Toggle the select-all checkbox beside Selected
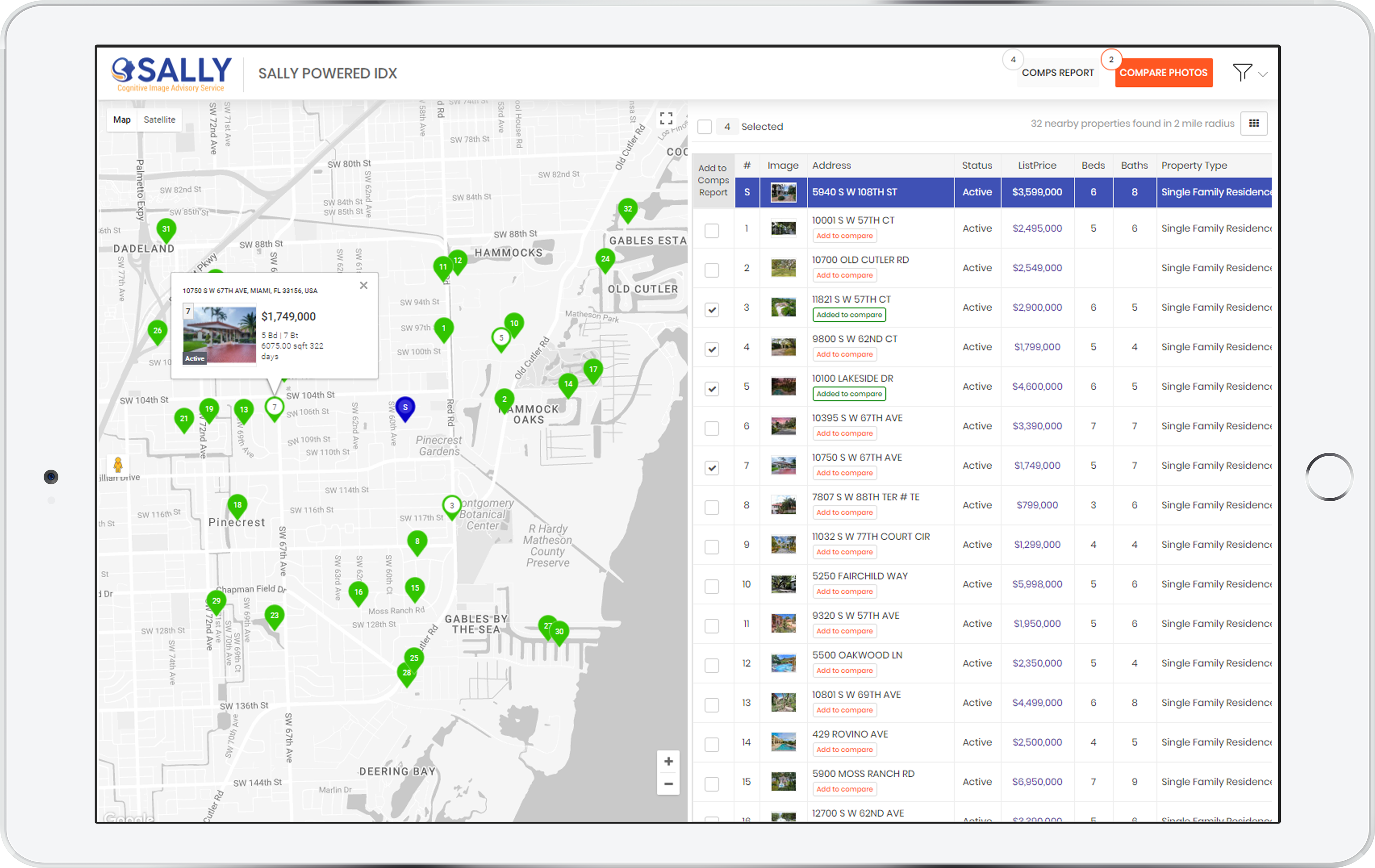This screenshot has width=1375, height=868. pyautogui.click(x=705, y=127)
